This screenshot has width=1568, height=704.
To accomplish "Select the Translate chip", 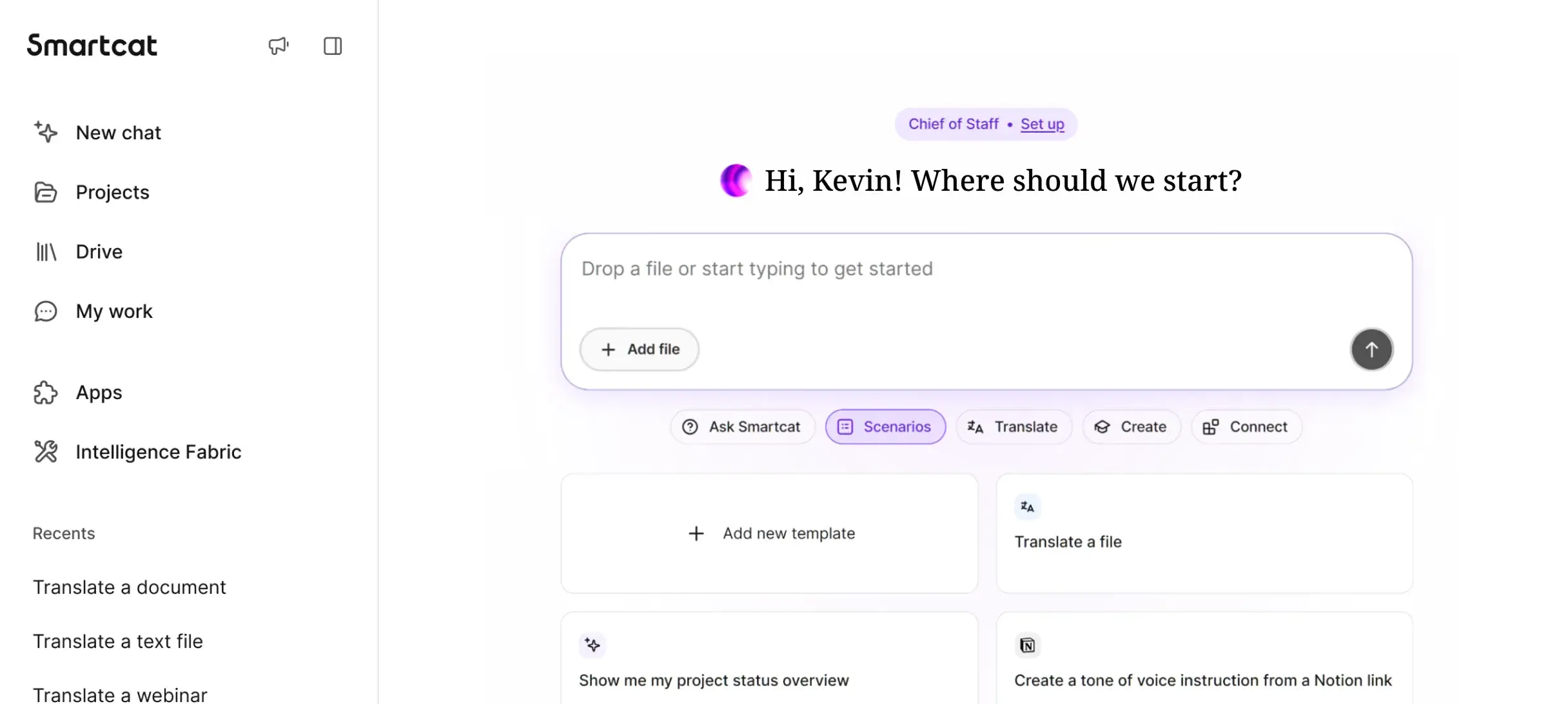I will point(1013,427).
